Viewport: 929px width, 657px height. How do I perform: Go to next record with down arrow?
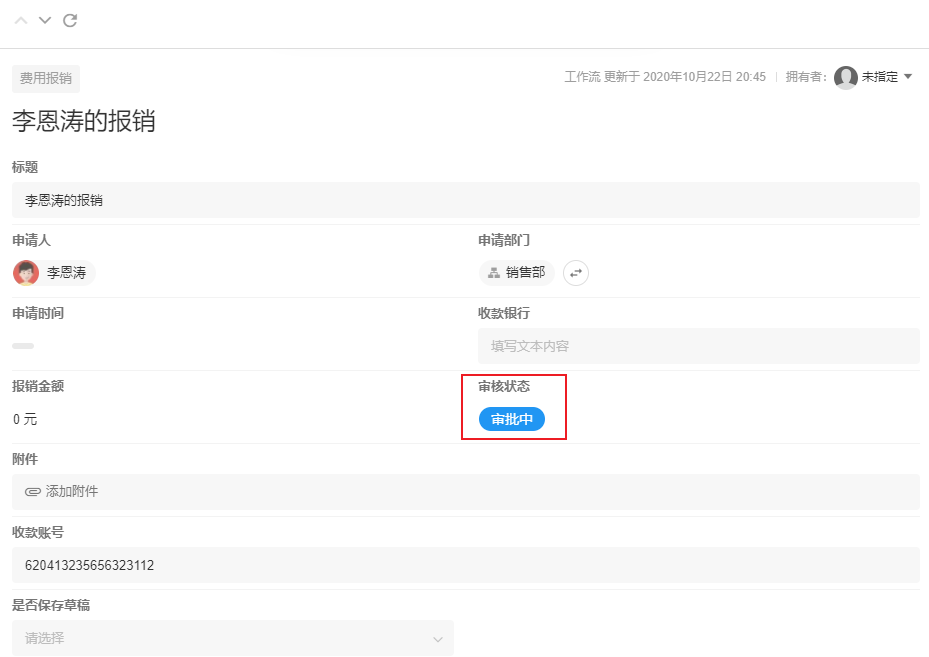click(x=45, y=21)
